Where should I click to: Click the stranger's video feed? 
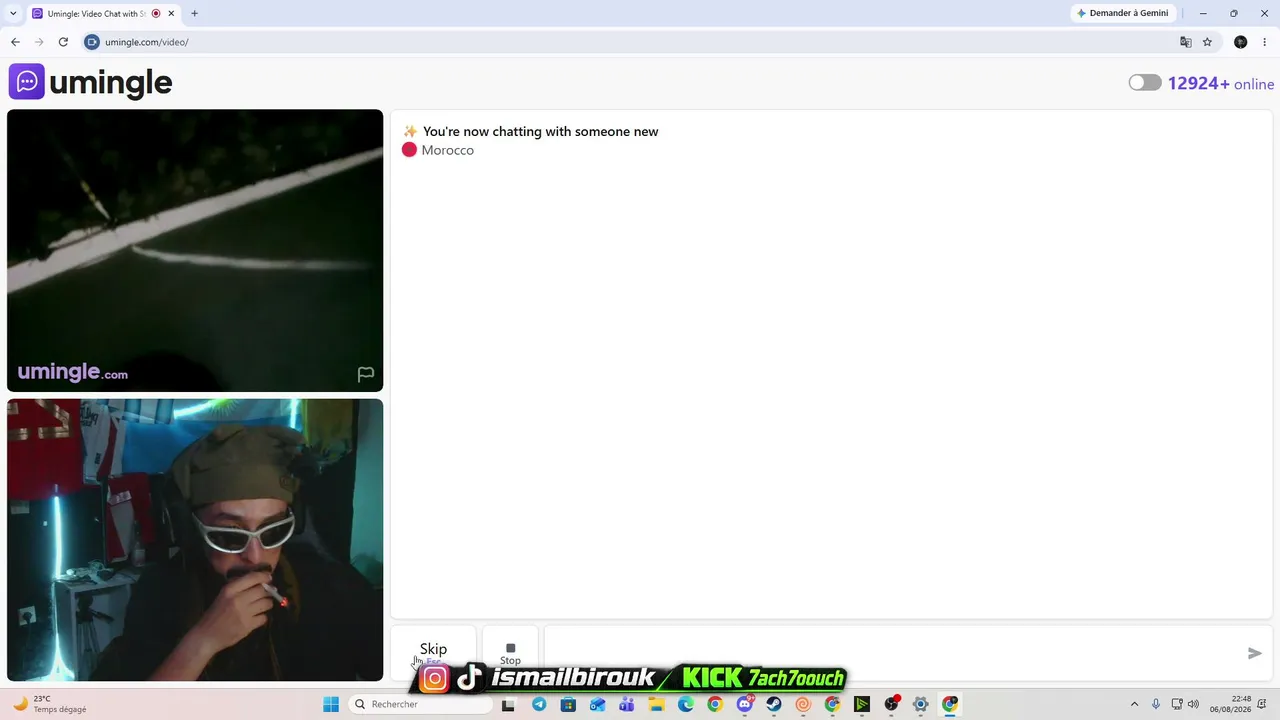coord(195,250)
